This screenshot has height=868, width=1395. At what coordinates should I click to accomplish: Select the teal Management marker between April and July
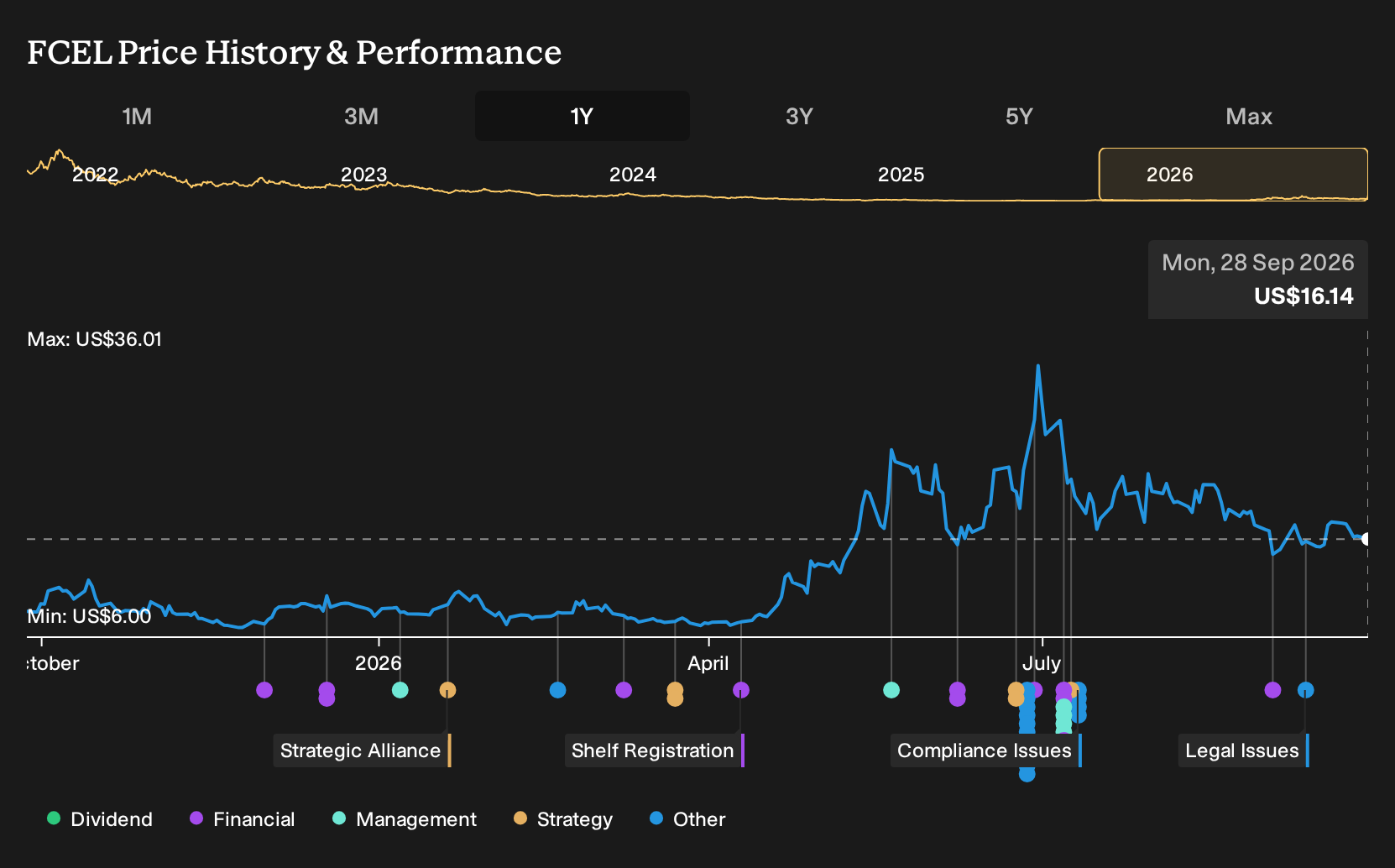coord(891,690)
